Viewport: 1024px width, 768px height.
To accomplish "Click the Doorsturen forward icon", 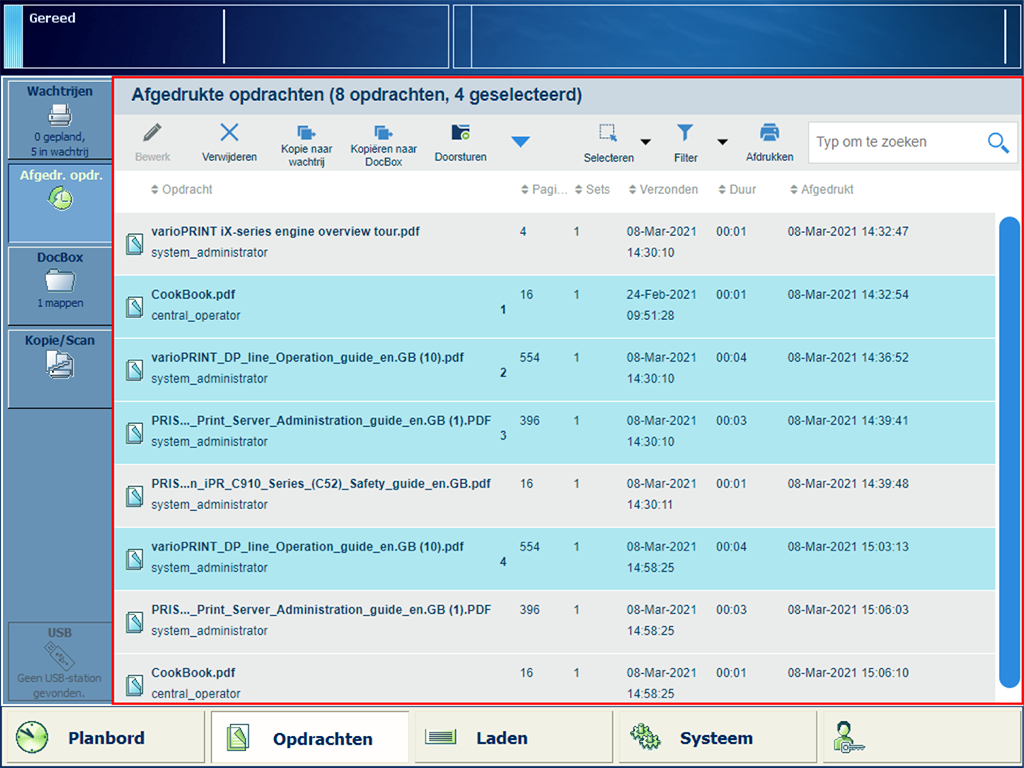I will tap(460, 134).
